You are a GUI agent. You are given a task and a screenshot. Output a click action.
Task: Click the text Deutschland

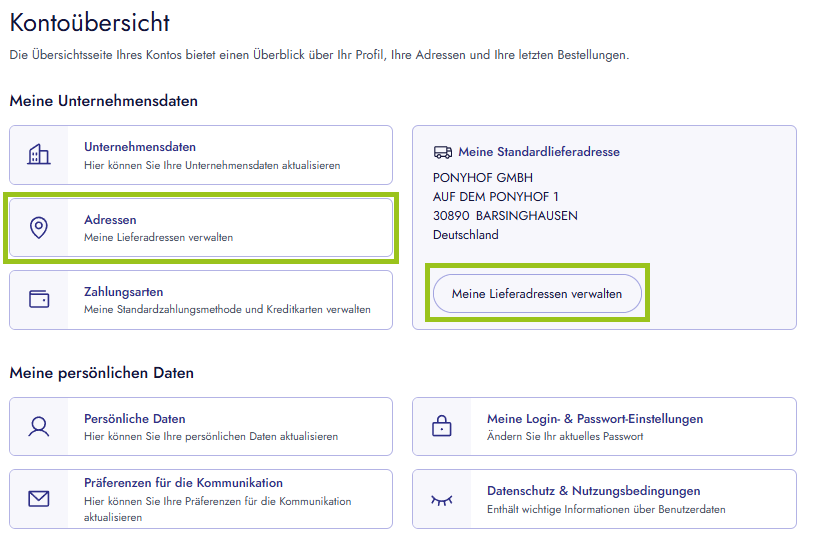point(466,235)
